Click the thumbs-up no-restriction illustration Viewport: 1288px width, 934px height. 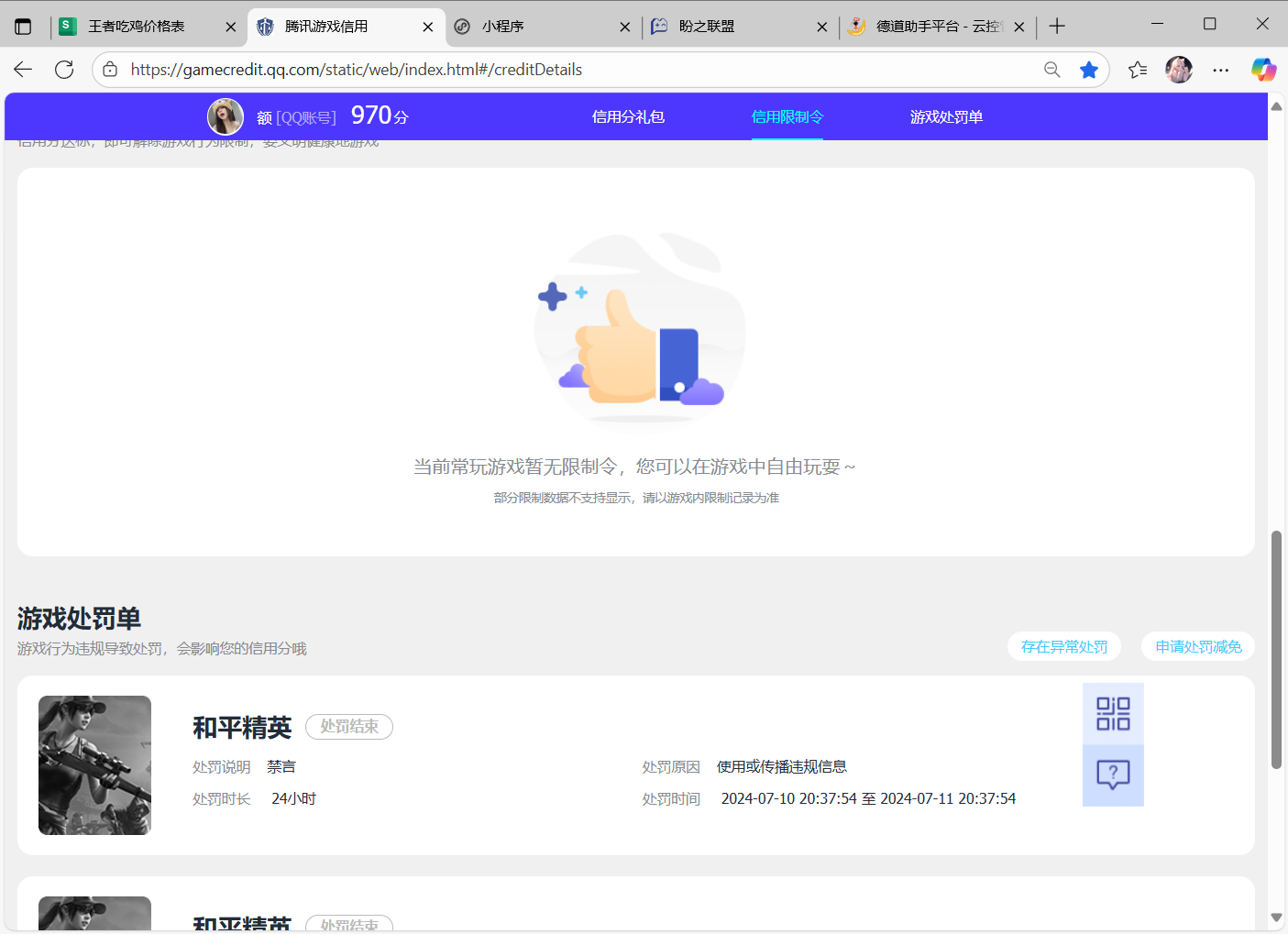640,328
